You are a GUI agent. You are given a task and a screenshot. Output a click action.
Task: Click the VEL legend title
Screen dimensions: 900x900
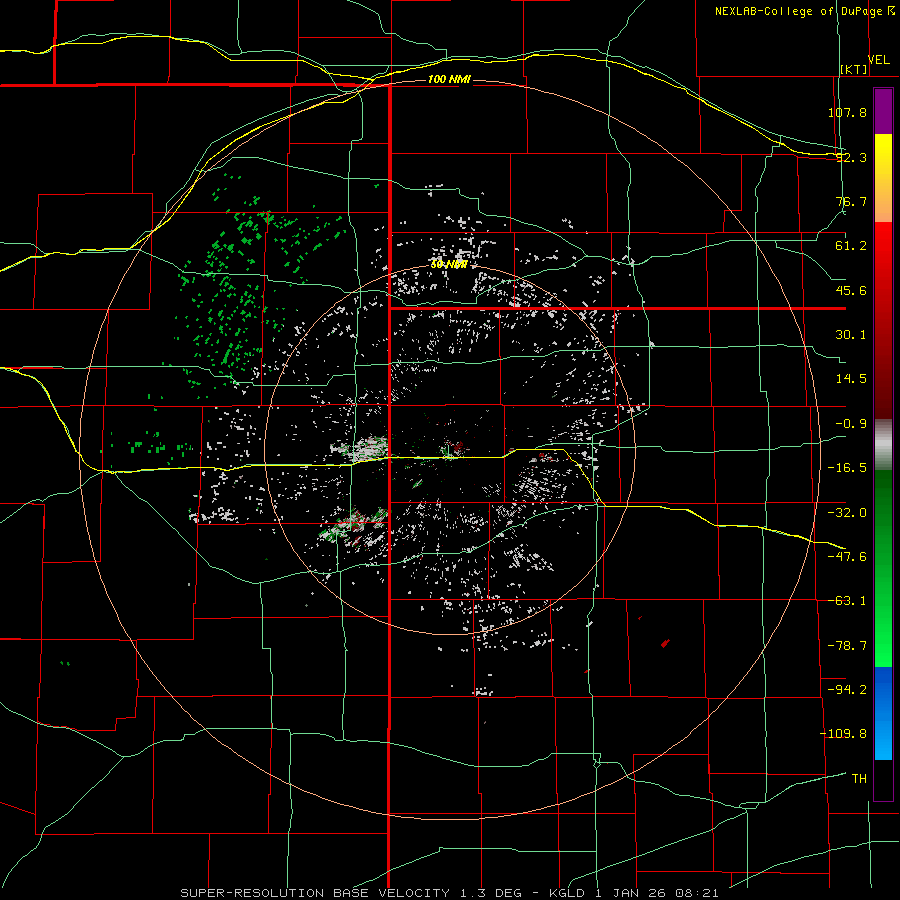(878, 60)
